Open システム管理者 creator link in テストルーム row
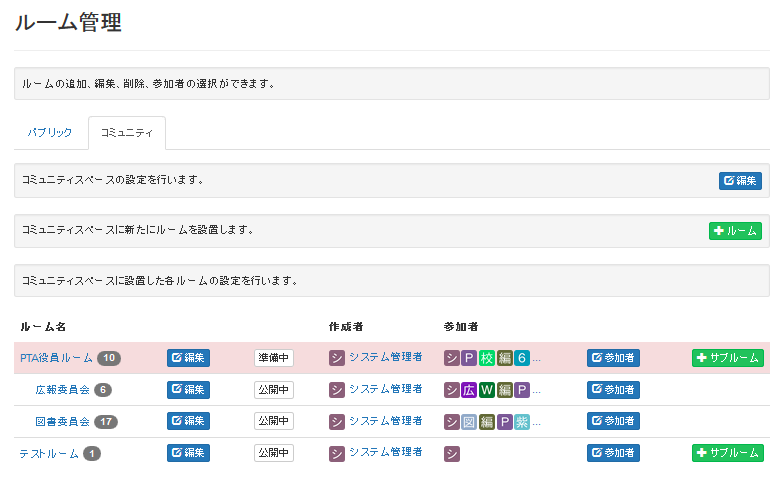Viewport: 783px width, 478px height. (386, 452)
